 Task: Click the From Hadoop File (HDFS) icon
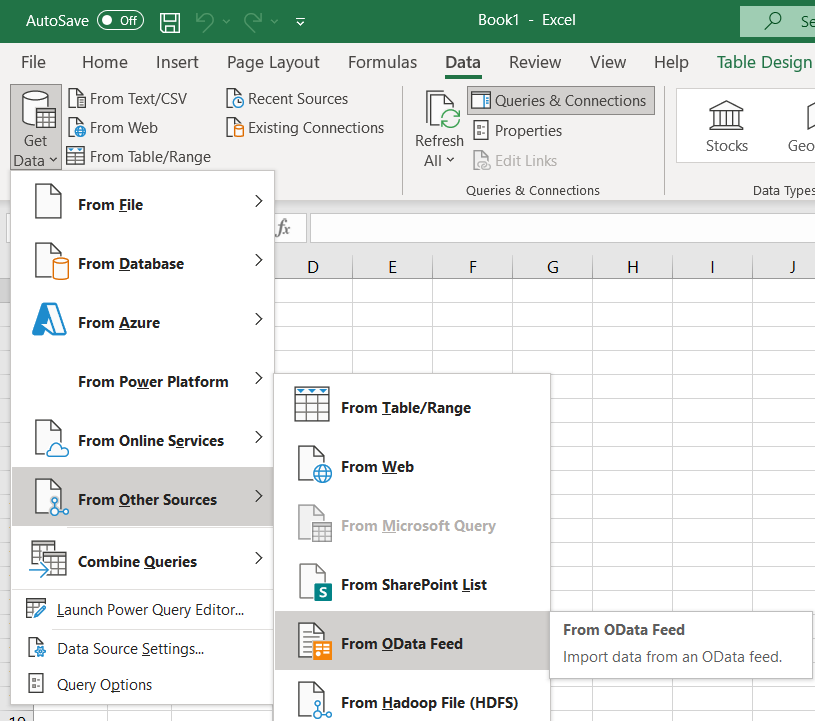(x=315, y=700)
